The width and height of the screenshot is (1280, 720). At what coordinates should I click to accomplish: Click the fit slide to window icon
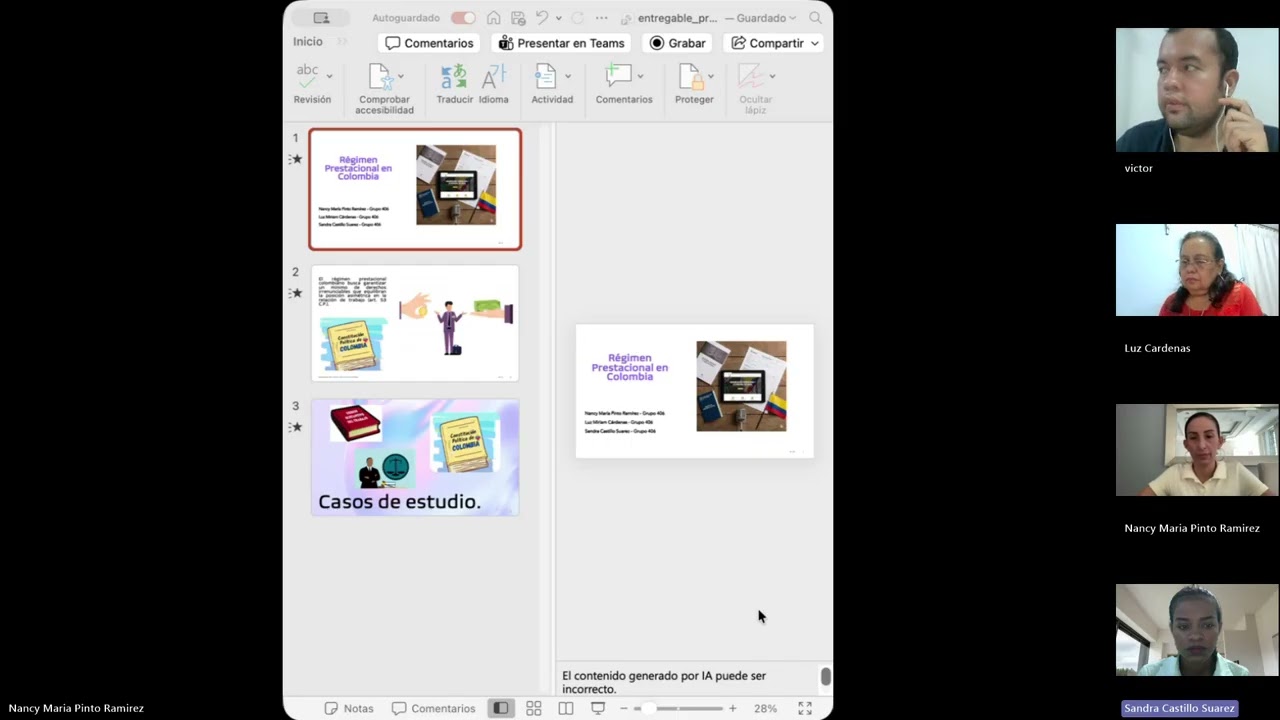click(x=805, y=708)
